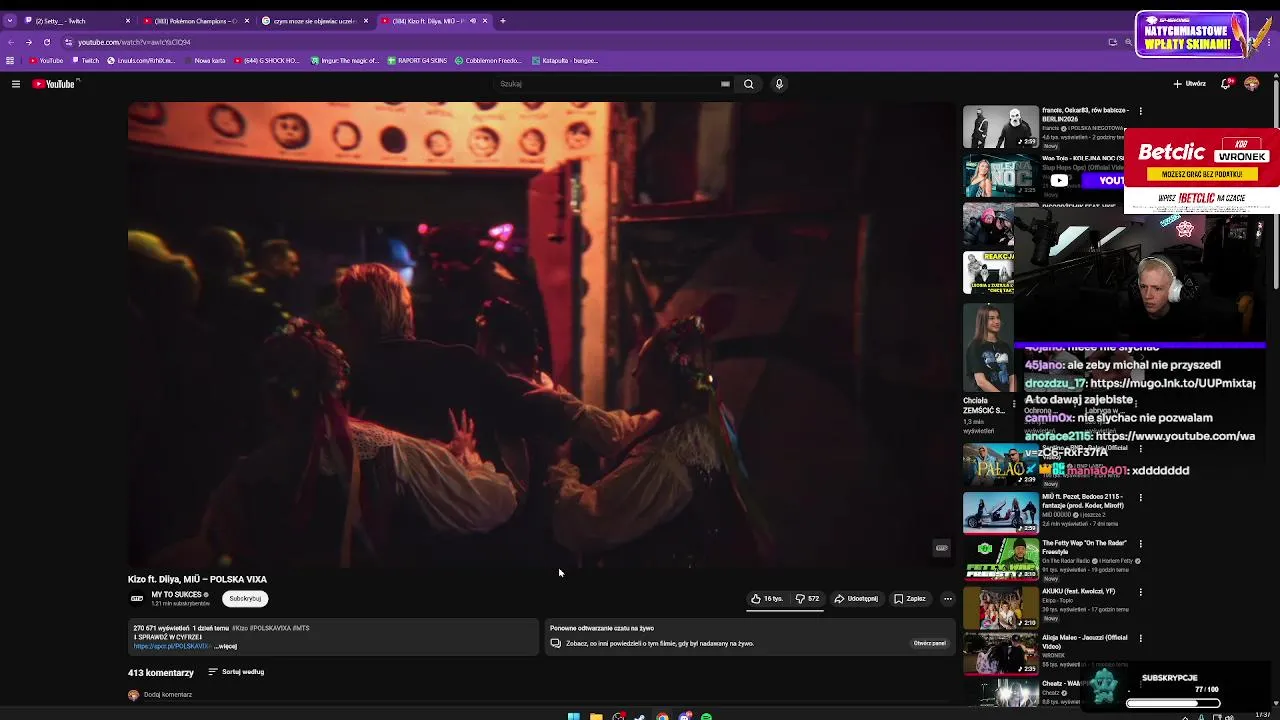Switch to the Setty__ Twitch tab
Screen dimensions: 1280x720
point(75,21)
